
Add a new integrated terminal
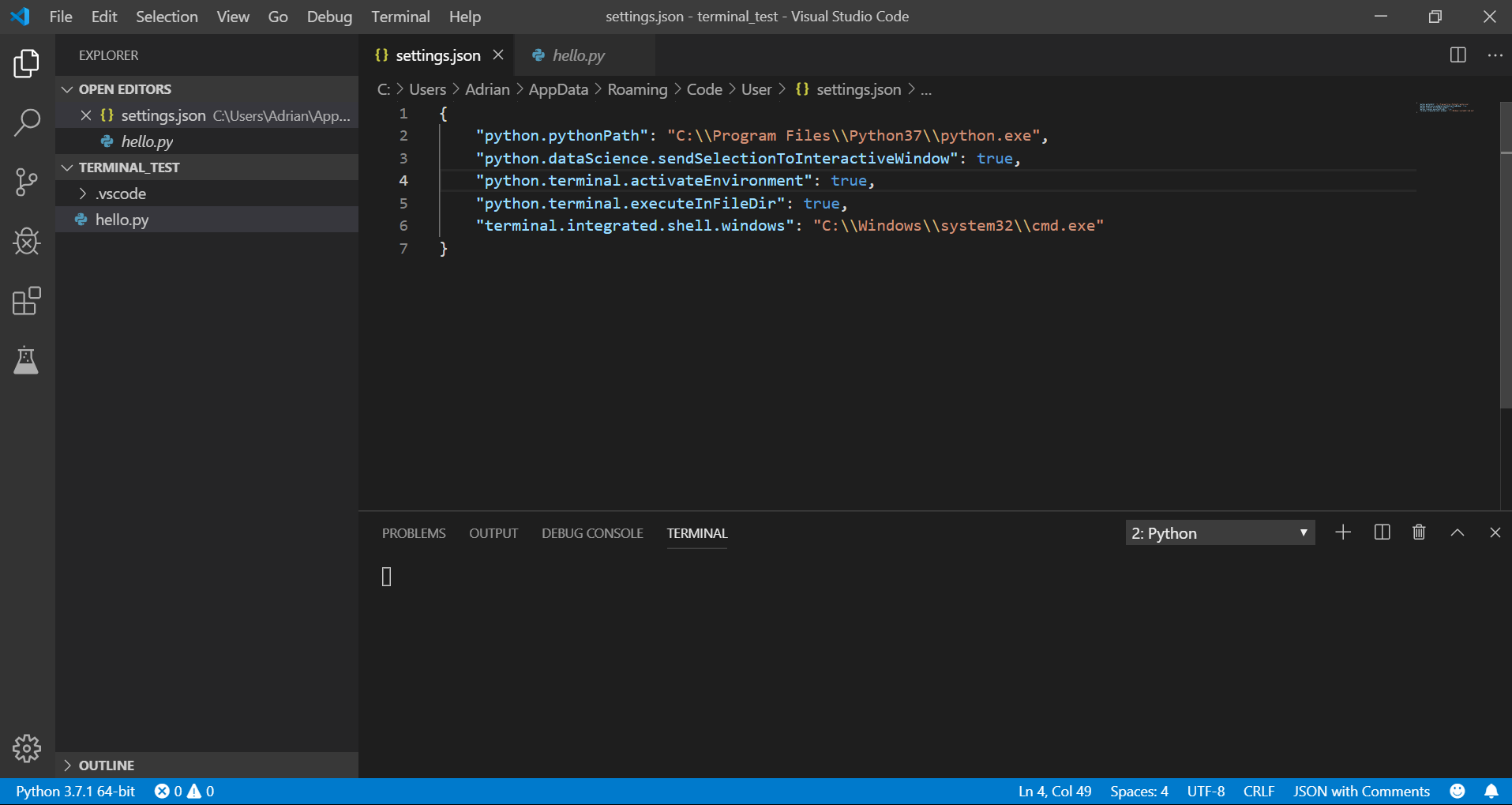coord(1342,532)
